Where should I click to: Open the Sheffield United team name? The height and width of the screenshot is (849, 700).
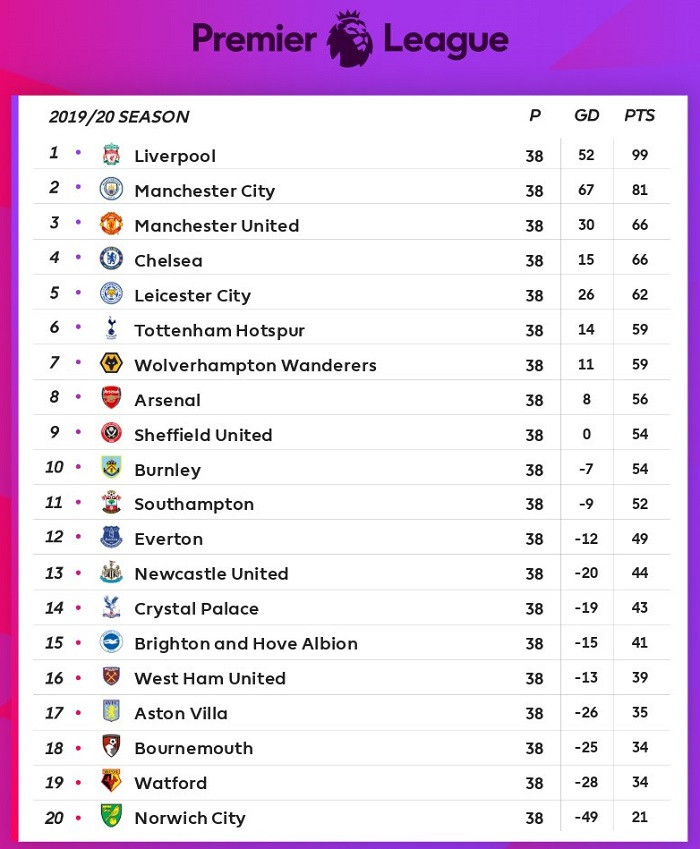[x=203, y=435]
